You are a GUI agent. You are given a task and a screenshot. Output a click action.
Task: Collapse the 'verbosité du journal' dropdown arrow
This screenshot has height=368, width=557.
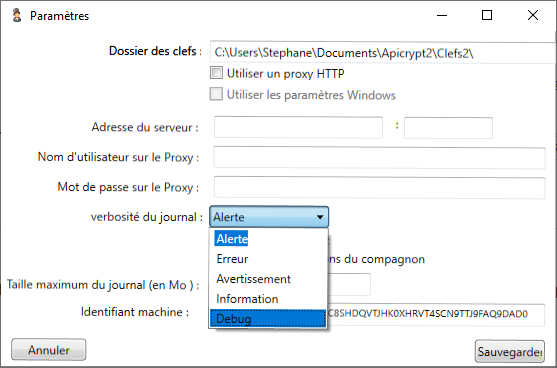click(x=320, y=217)
